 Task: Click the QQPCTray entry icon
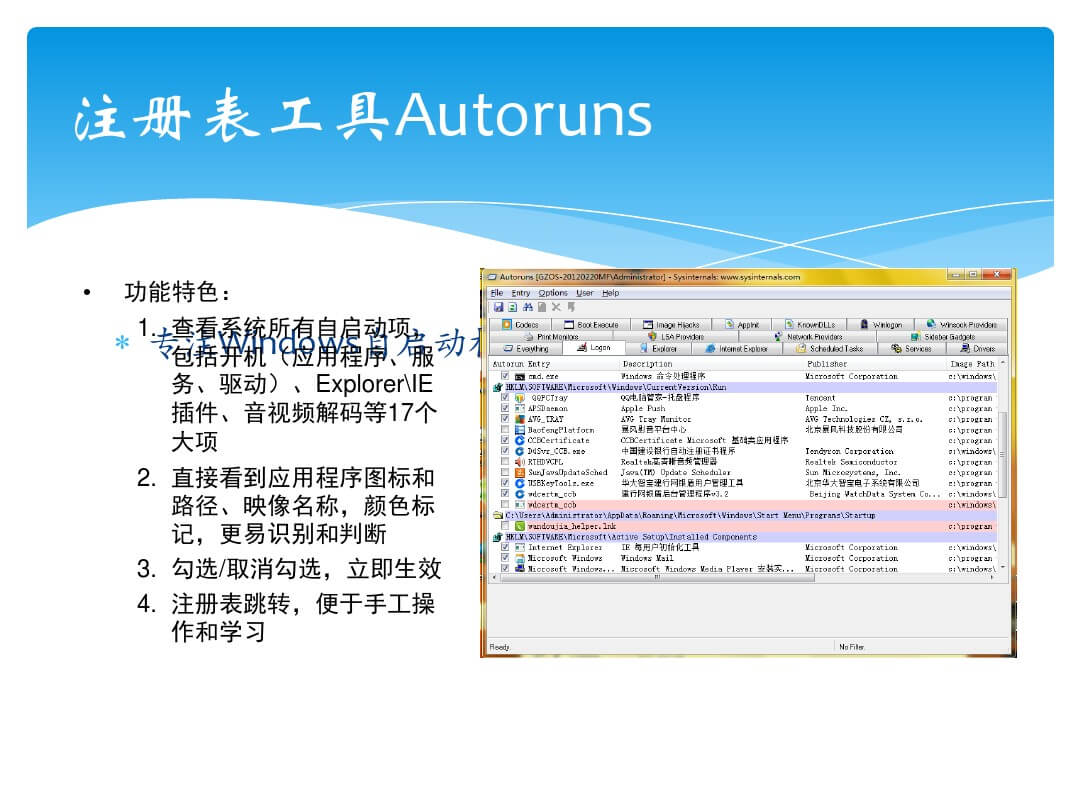click(520, 398)
